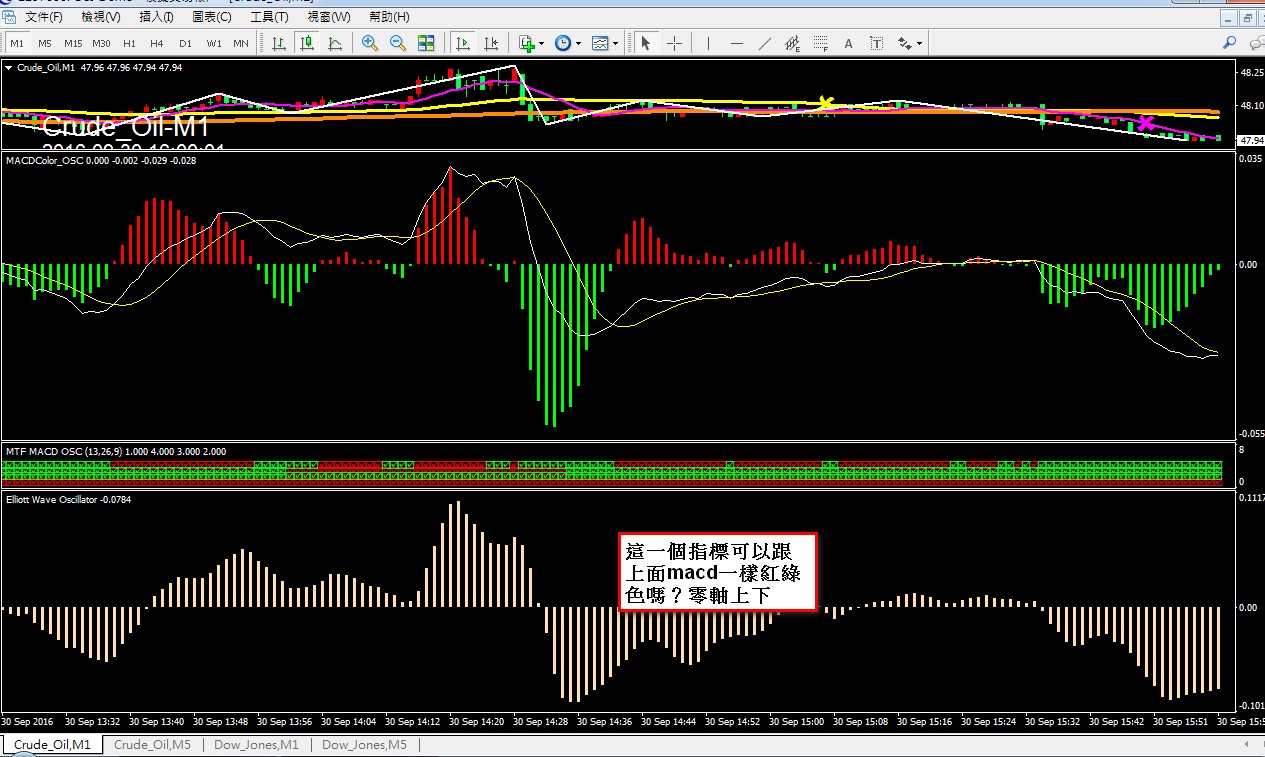Switch to the Dow_Jones,M5 chart tab

pos(364,745)
